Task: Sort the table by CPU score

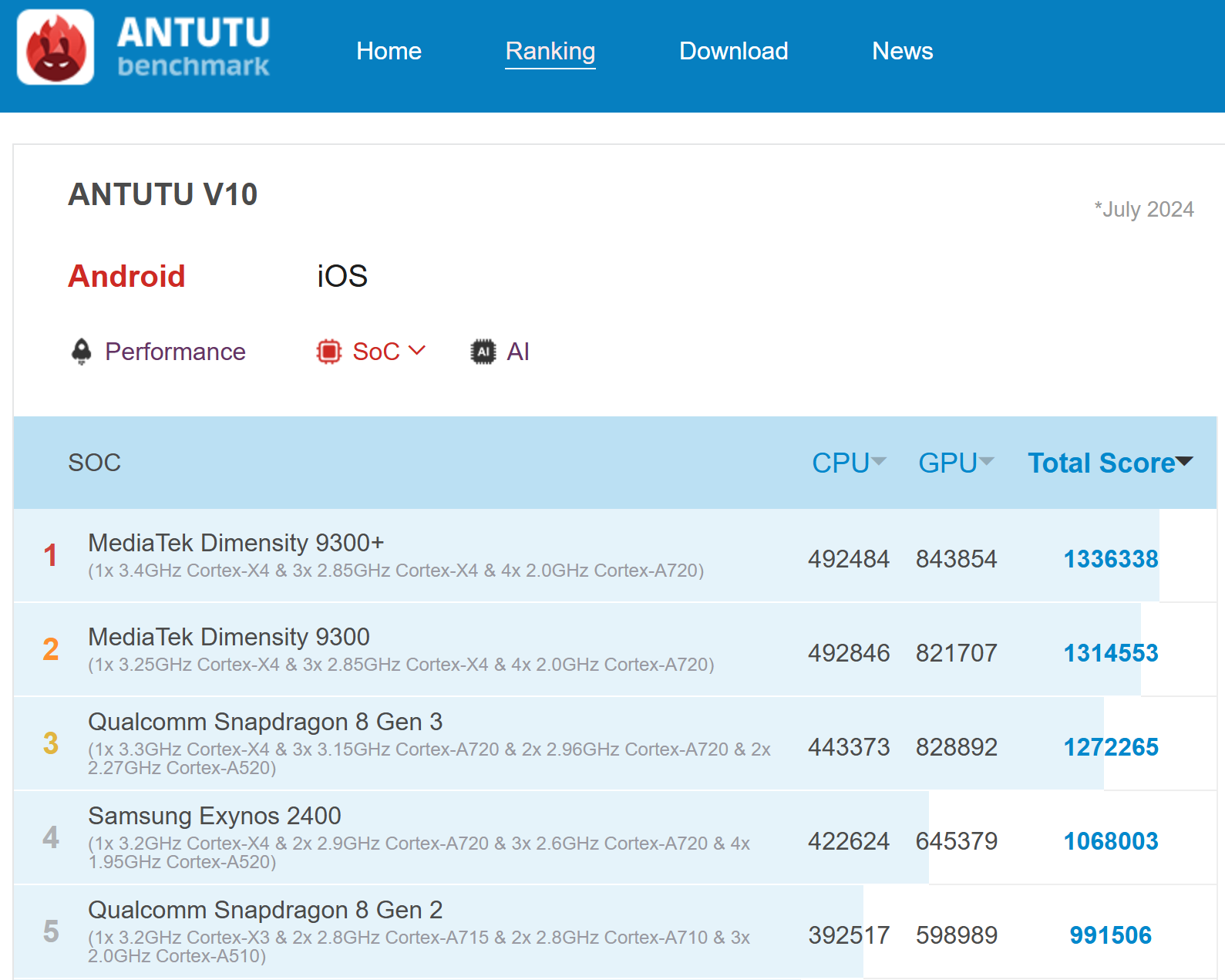Action: click(x=848, y=463)
